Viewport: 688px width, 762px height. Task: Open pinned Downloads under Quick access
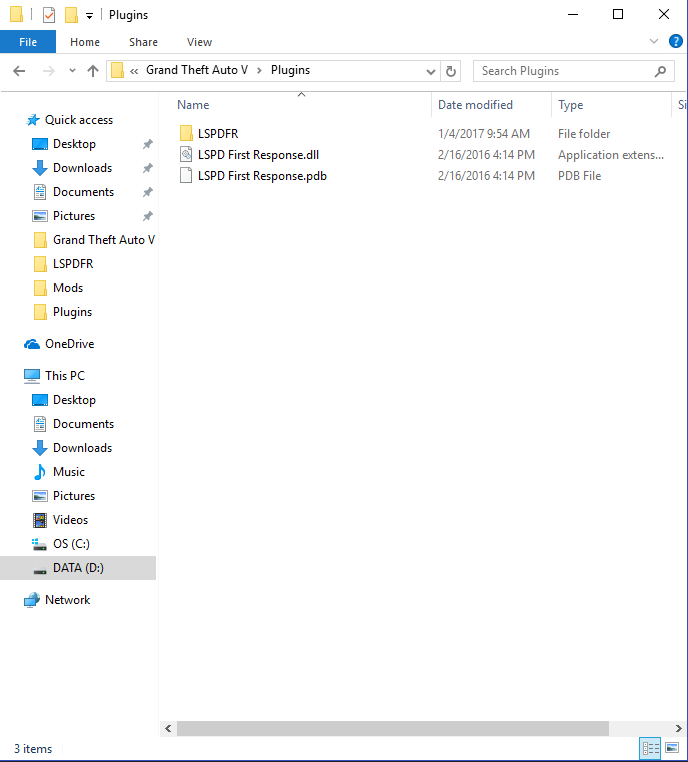(82, 168)
